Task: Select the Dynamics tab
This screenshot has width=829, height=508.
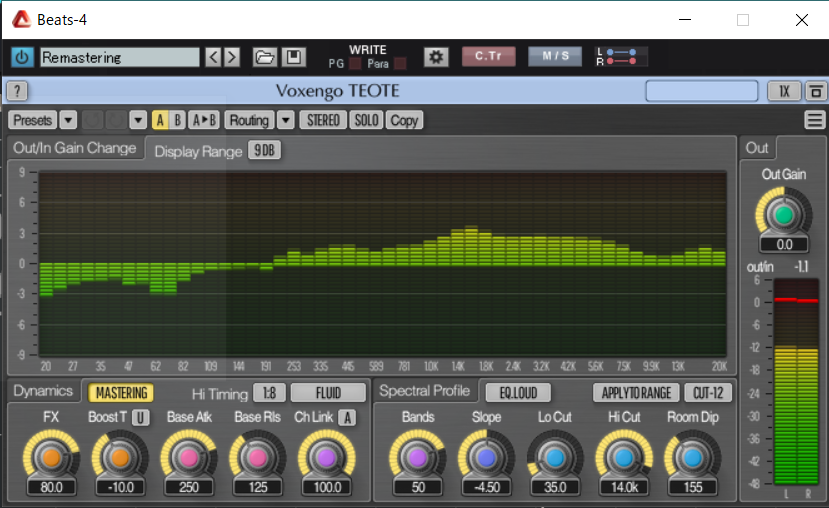Action: [43, 391]
